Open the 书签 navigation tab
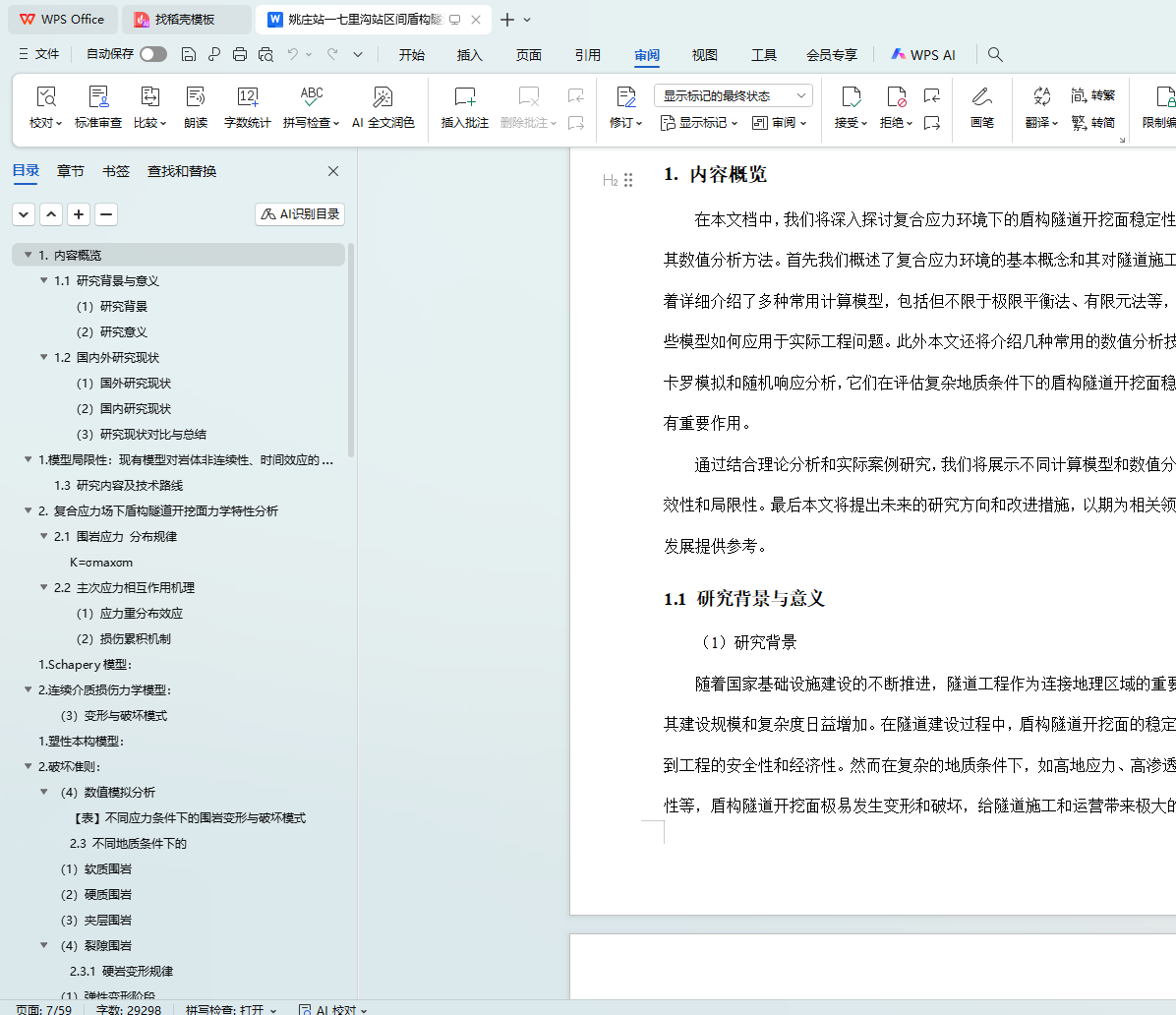 pos(116,171)
